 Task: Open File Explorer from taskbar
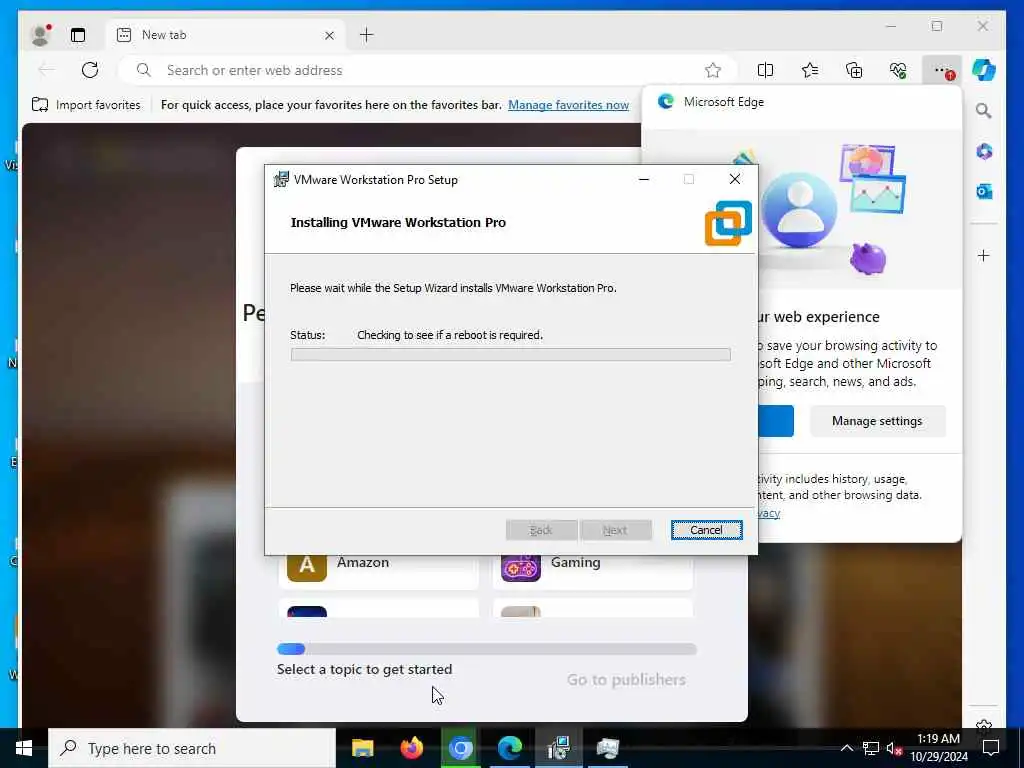click(x=362, y=748)
